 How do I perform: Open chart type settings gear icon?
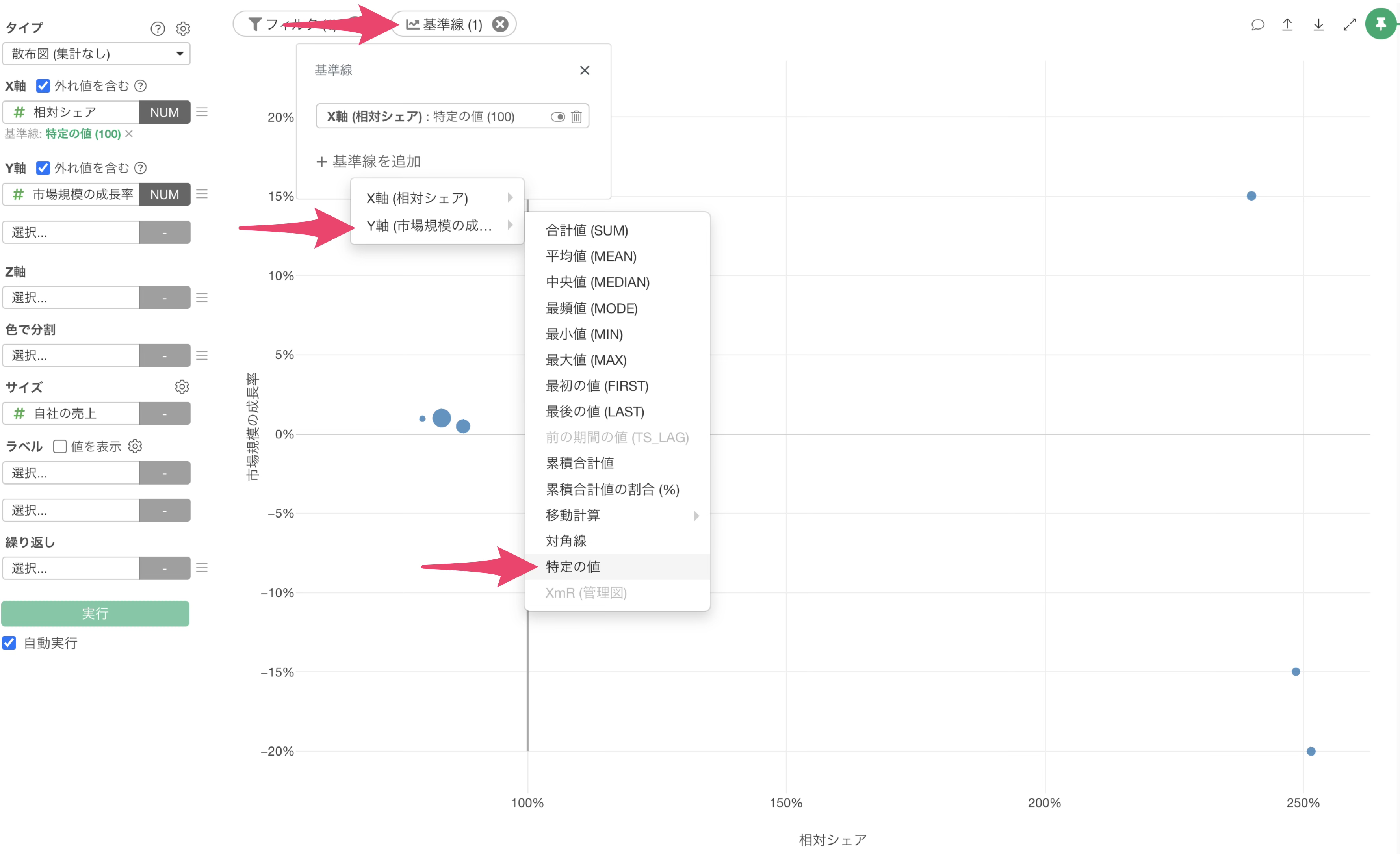click(183, 28)
